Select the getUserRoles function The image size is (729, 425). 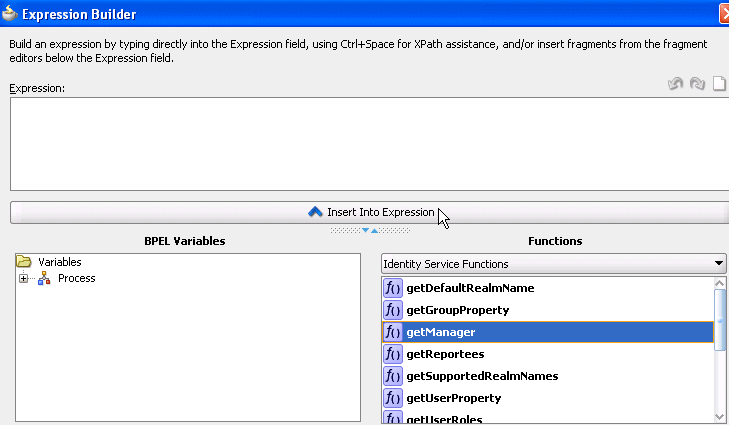pyautogui.click(x=548, y=417)
